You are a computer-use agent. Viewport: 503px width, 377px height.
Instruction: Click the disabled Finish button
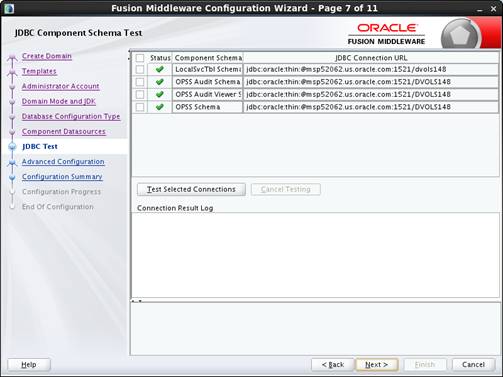425,365
